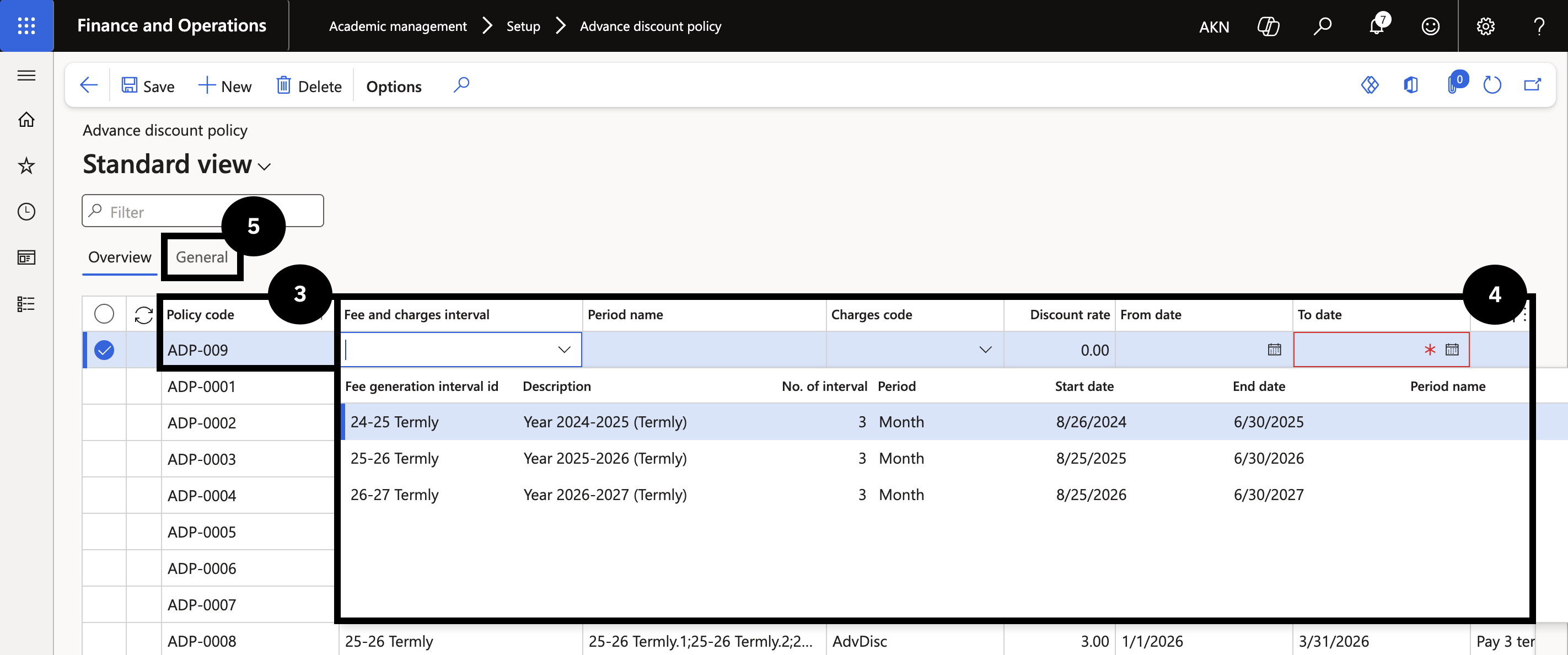Viewport: 1568px width, 655px height.
Task: Click Discount rate 0.00 field
Action: point(1059,350)
